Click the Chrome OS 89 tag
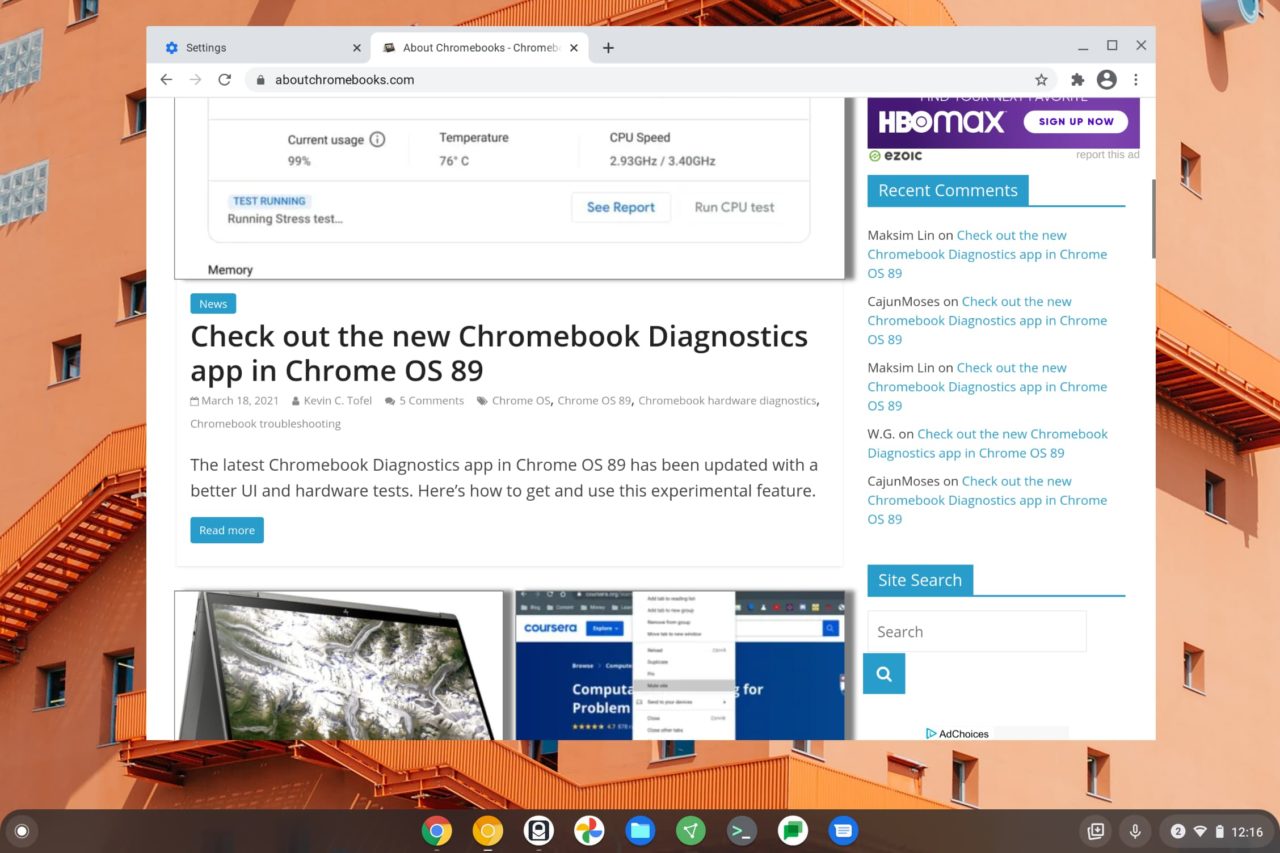 [594, 400]
